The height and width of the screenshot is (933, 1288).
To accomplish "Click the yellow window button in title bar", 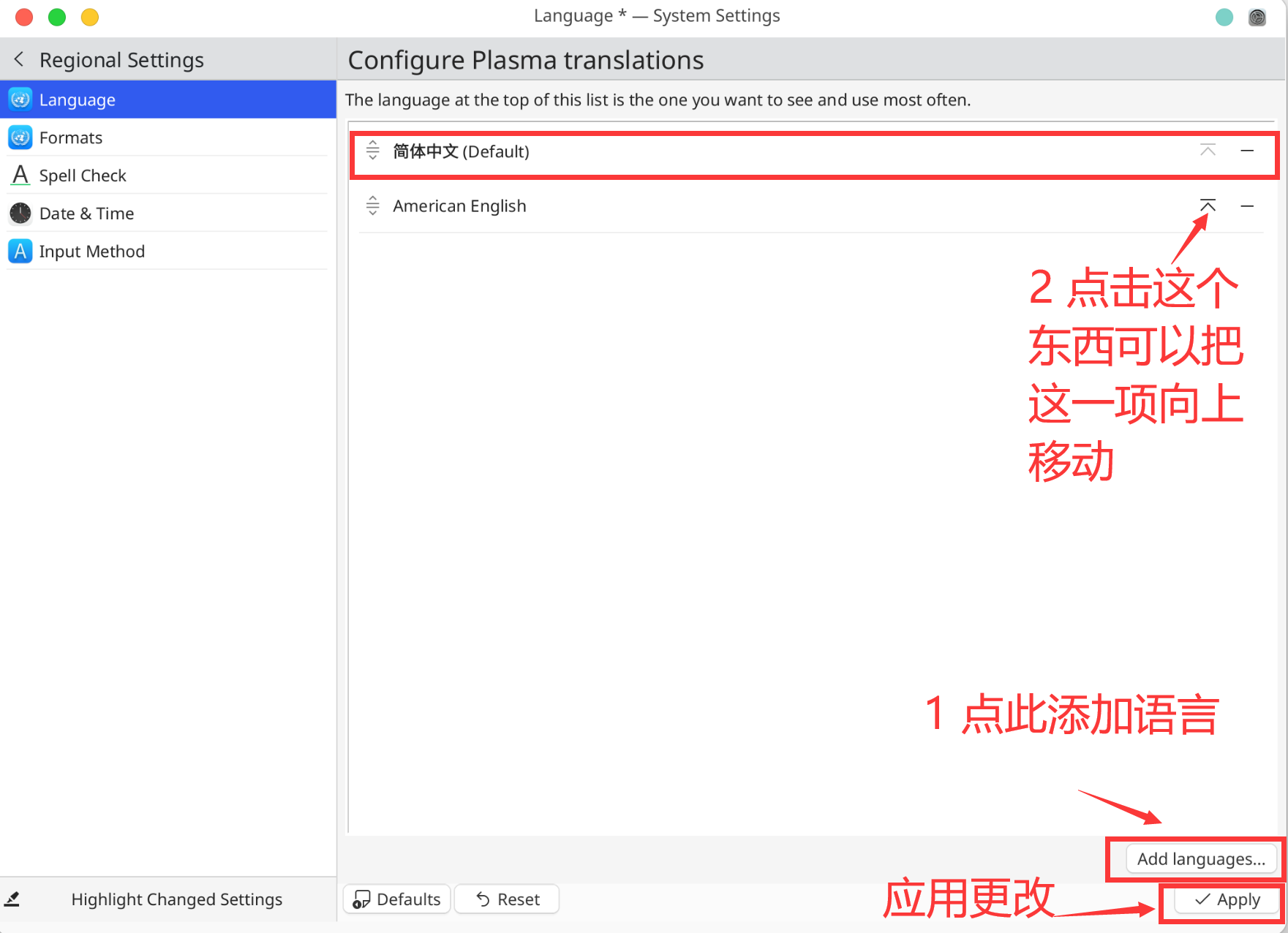I will click(x=90, y=17).
